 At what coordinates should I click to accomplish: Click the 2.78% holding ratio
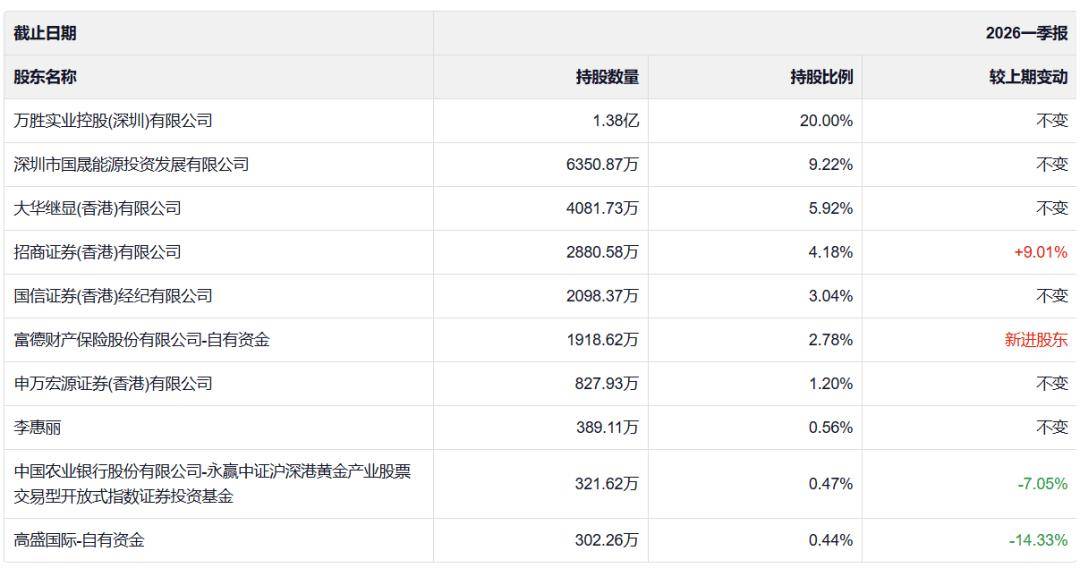tap(831, 340)
